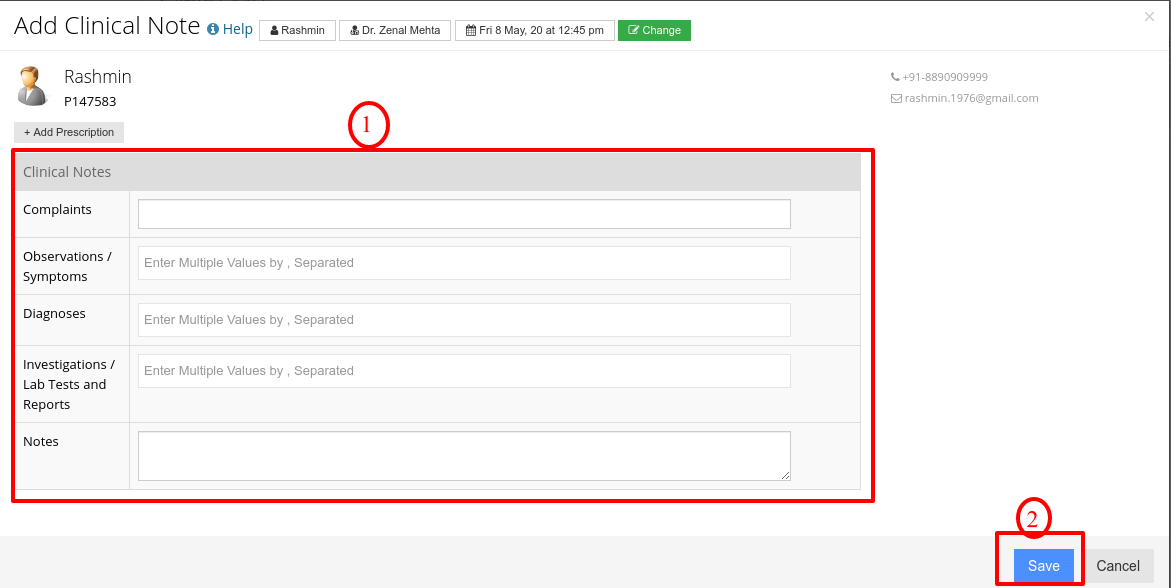The width and height of the screenshot is (1171, 588).
Task: Click the Rashmin patient avatar
Action: (x=31, y=86)
